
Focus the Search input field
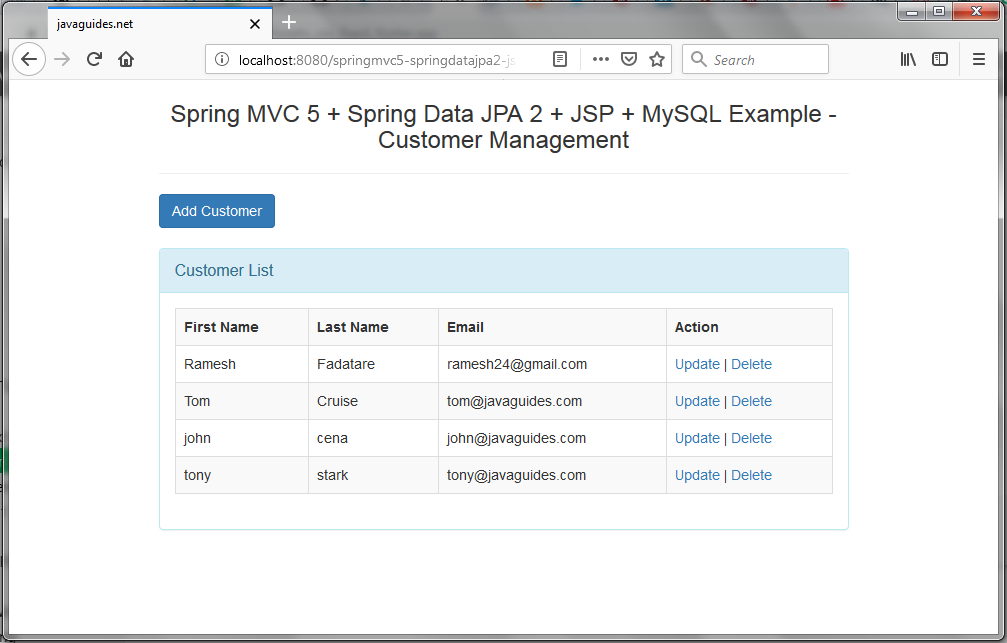(755, 60)
